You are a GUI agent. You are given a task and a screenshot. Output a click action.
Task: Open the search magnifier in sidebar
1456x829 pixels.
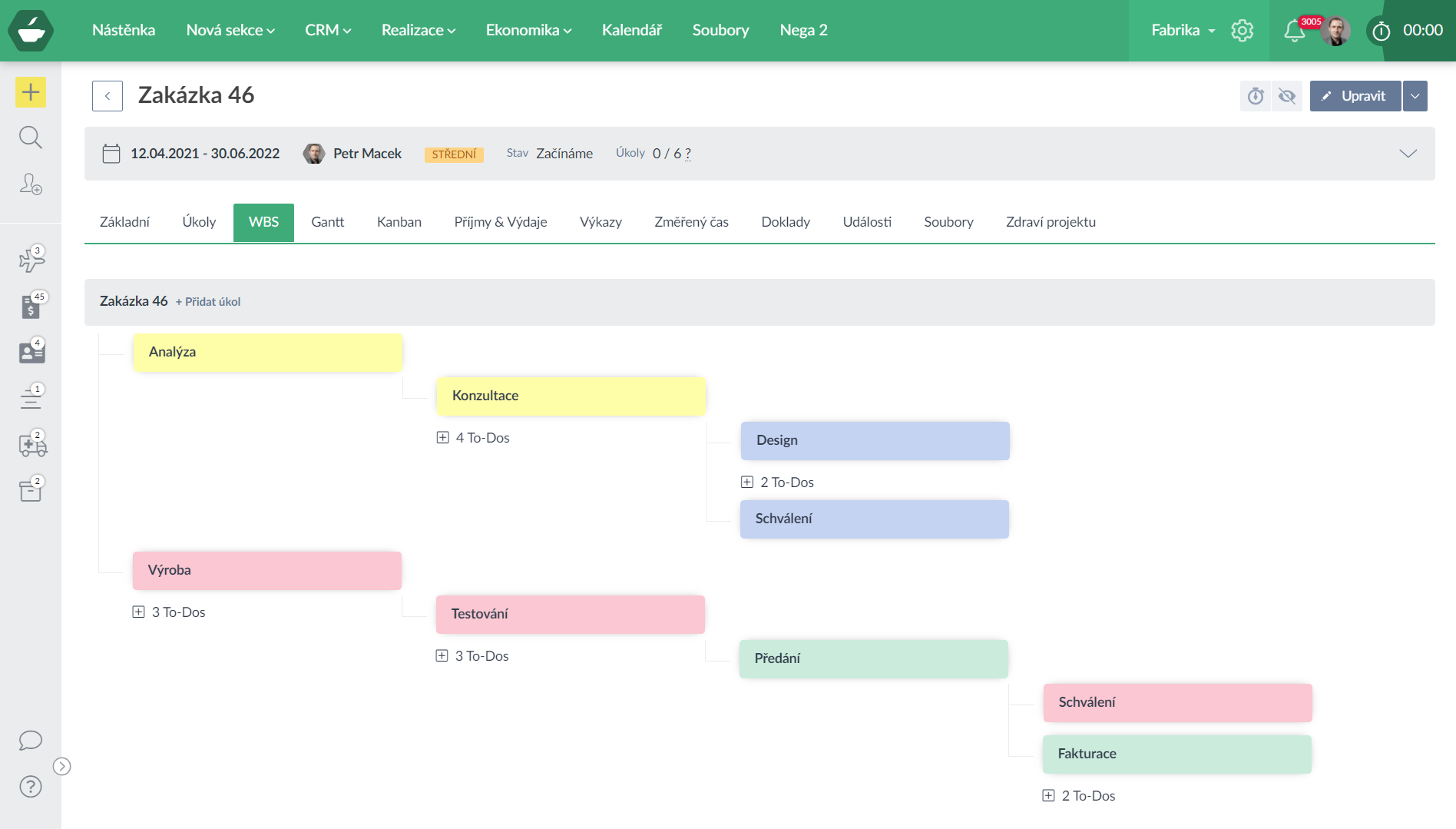pos(31,138)
